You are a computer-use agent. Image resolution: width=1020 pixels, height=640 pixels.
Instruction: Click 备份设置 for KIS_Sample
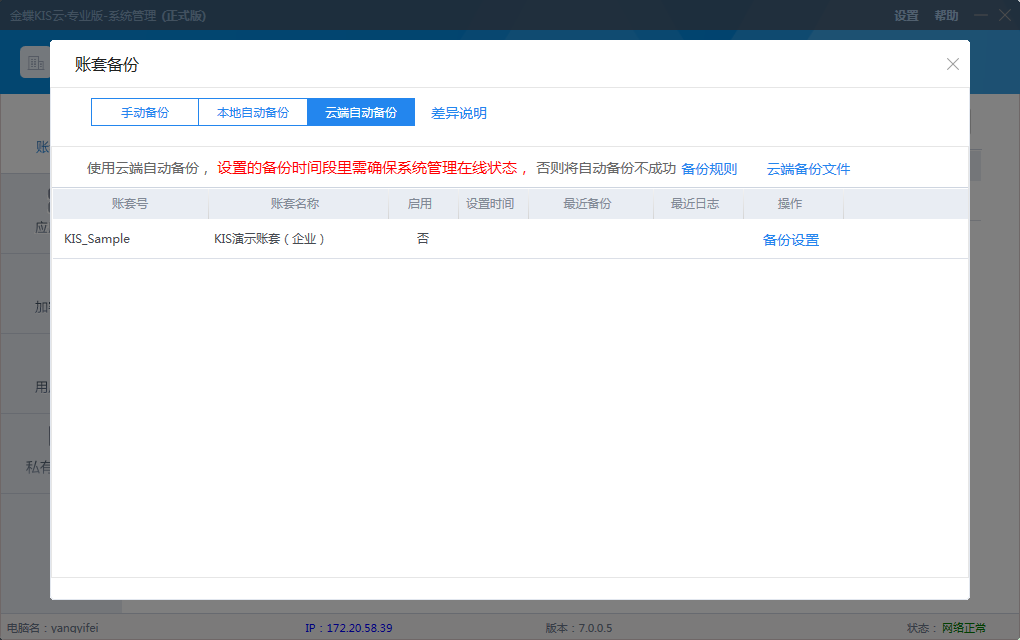pos(791,240)
